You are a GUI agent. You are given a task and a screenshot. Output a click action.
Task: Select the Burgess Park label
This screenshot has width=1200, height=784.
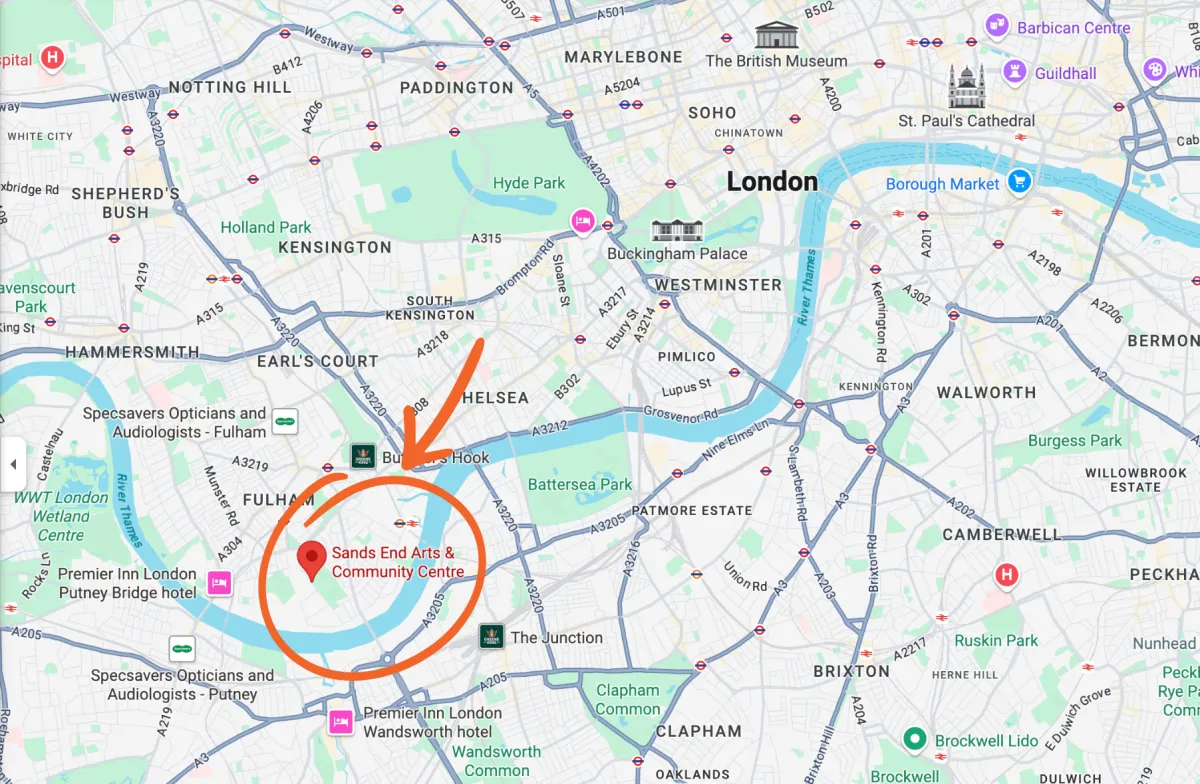[x=1075, y=440]
